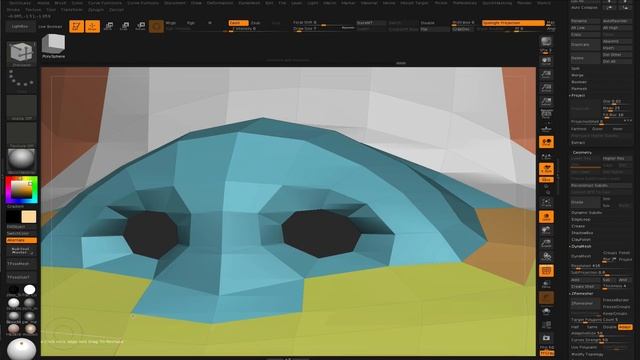This screenshot has width=640, height=360.
Task: Select the peach main color swatch
Action: [29, 217]
